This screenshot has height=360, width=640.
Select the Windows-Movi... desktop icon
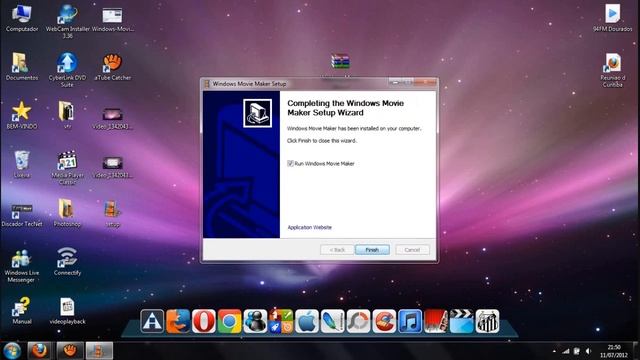113,19
